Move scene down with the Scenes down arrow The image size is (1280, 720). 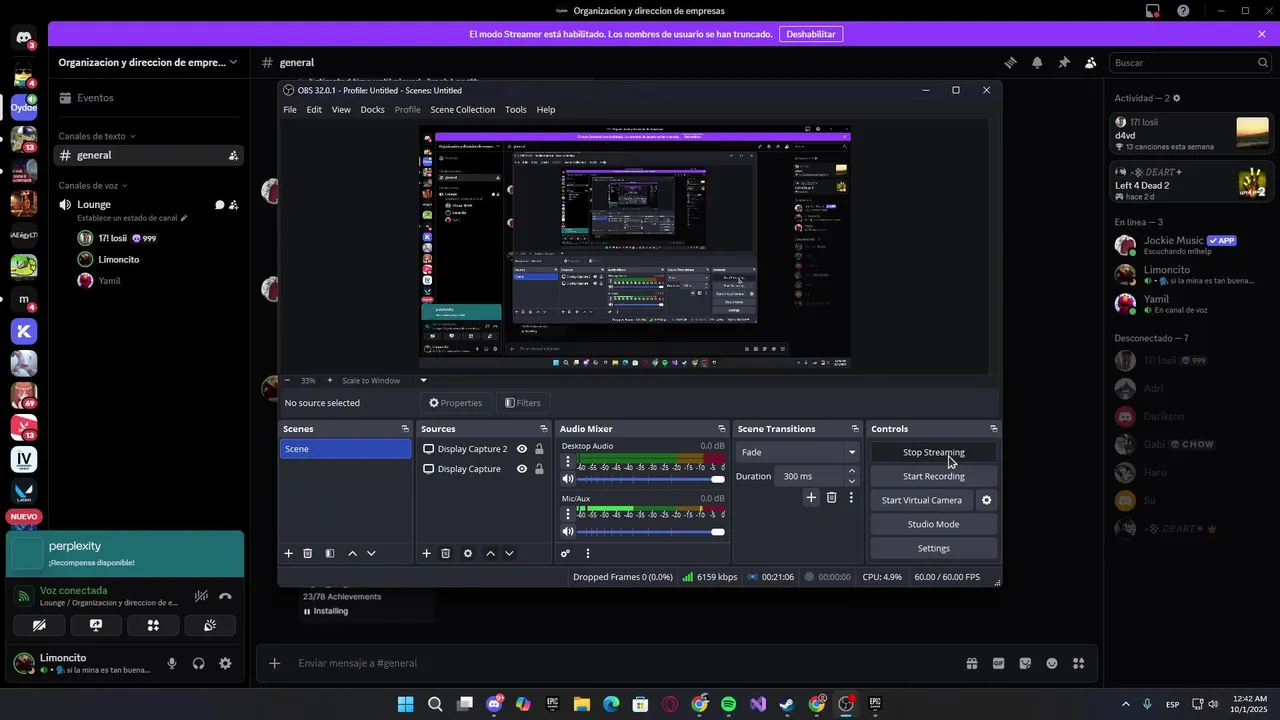point(371,553)
